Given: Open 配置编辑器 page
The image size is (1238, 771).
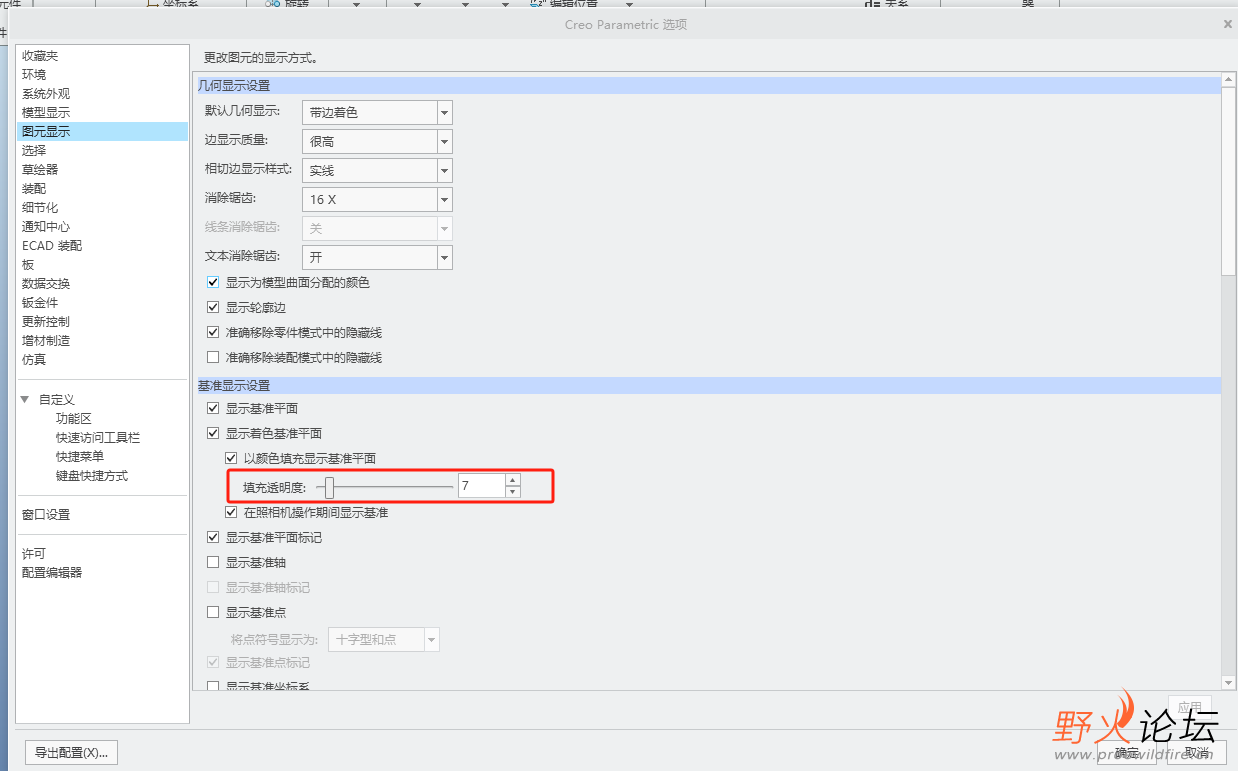Looking at the screenshot, I should tap(52, 573).
